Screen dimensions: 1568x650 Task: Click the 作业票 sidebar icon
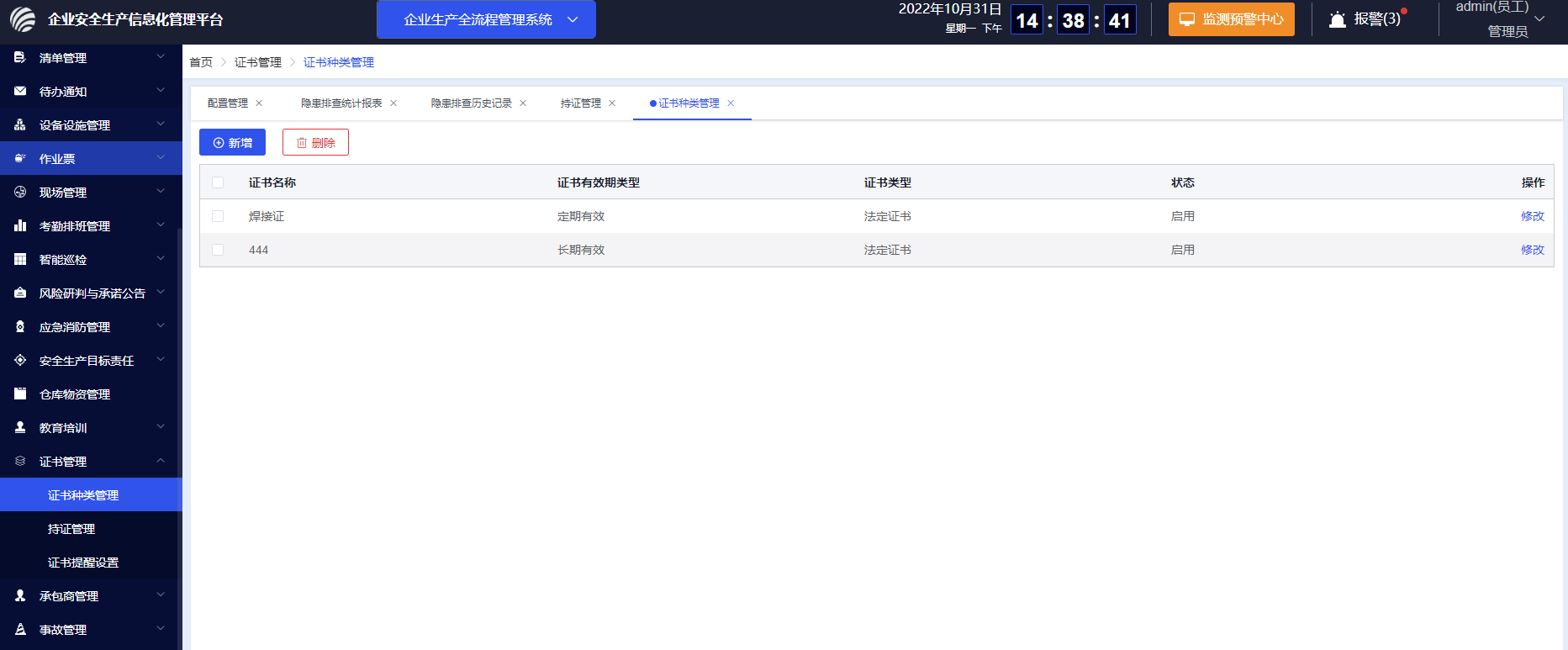pos(20,158)
